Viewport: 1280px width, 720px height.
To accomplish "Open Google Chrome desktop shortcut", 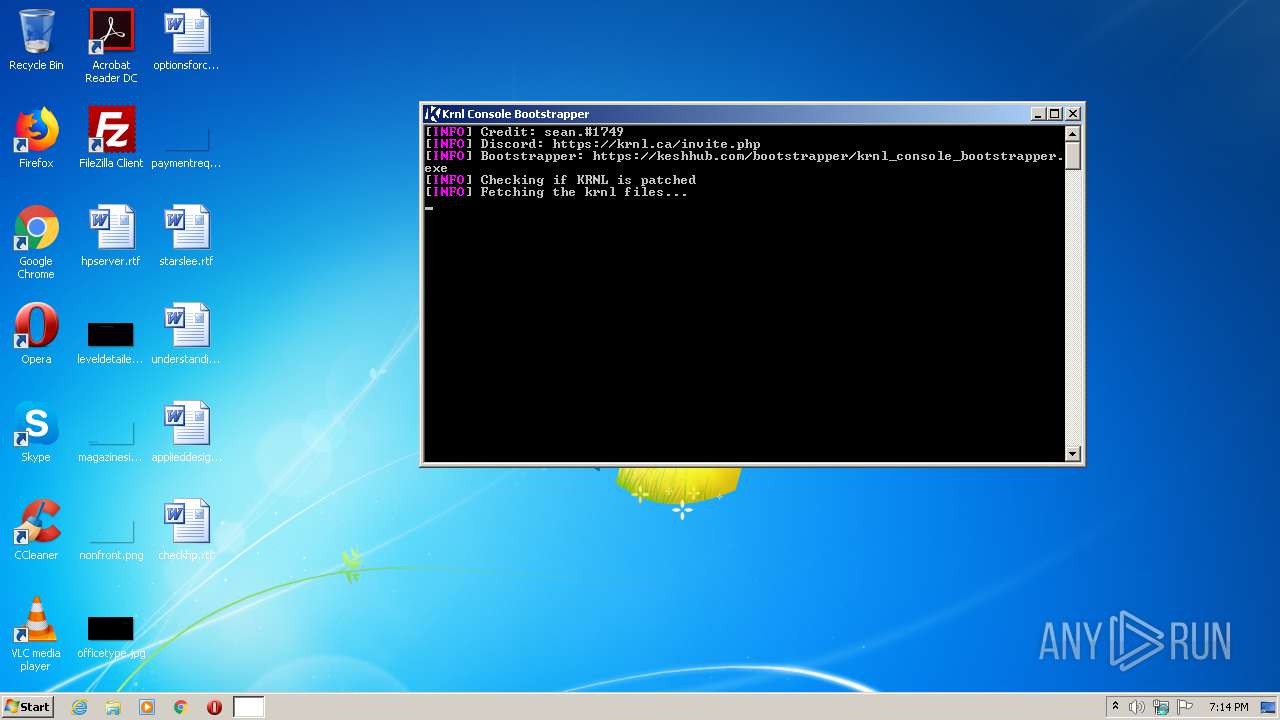I will pos(36,243).
